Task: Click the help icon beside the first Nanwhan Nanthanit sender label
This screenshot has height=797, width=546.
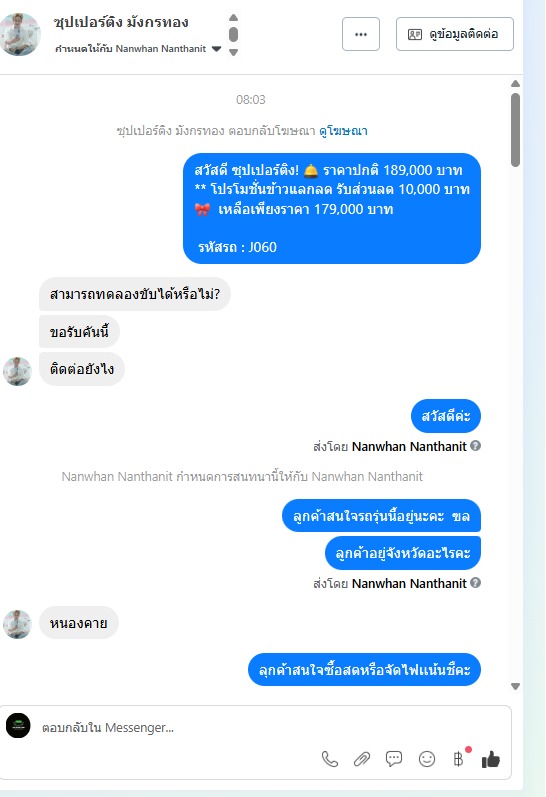Action: (x=475, y=446)
